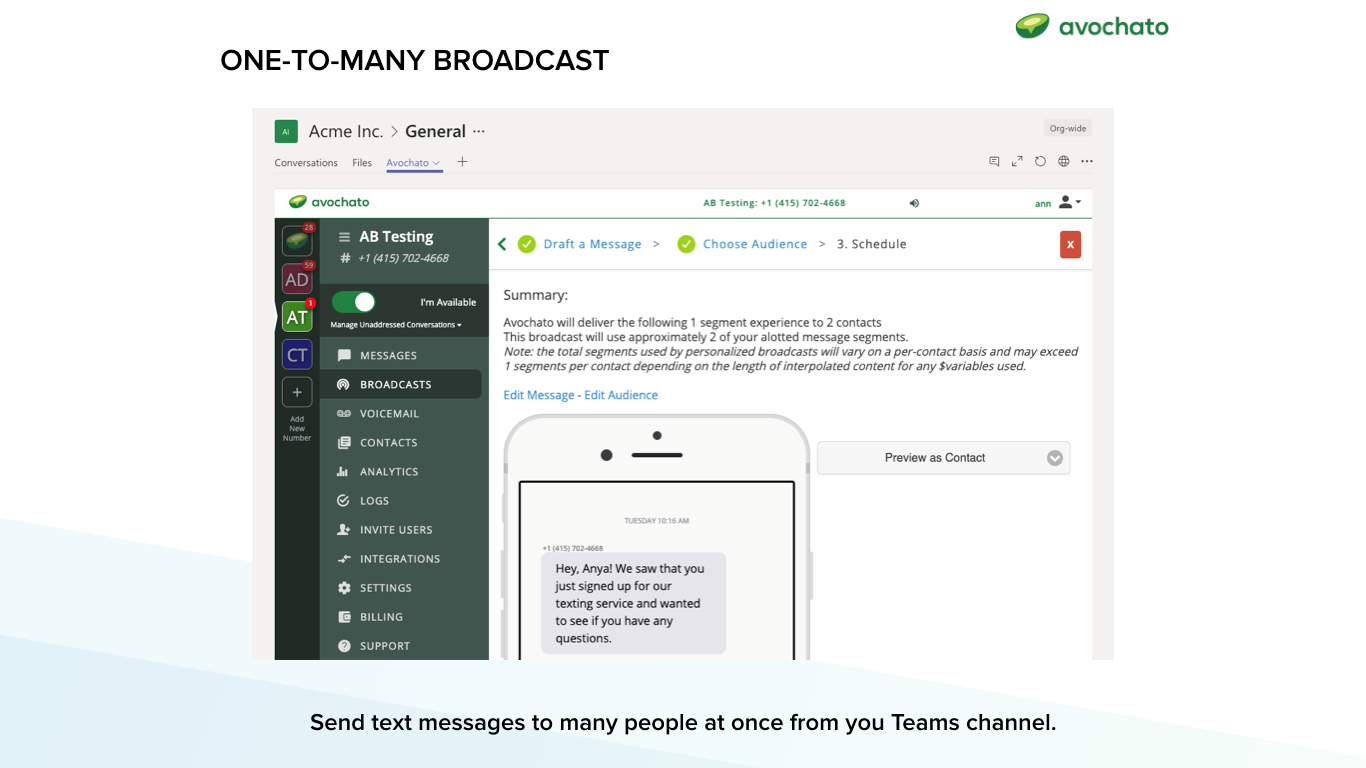
Task: Return to Draft a Message step
Action: 592,244
